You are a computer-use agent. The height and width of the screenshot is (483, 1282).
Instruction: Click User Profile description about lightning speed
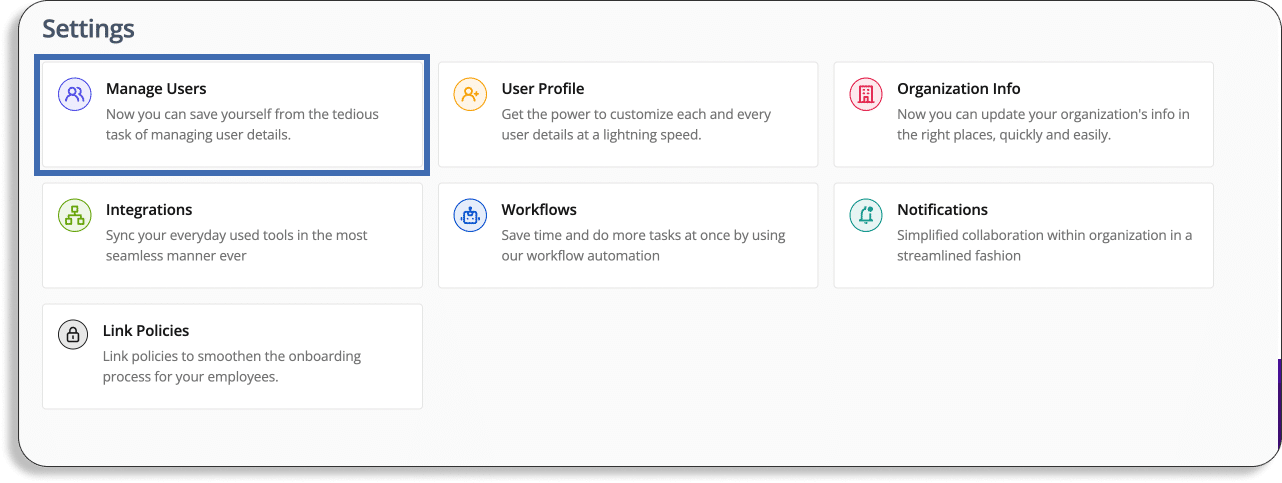(636, 124)
